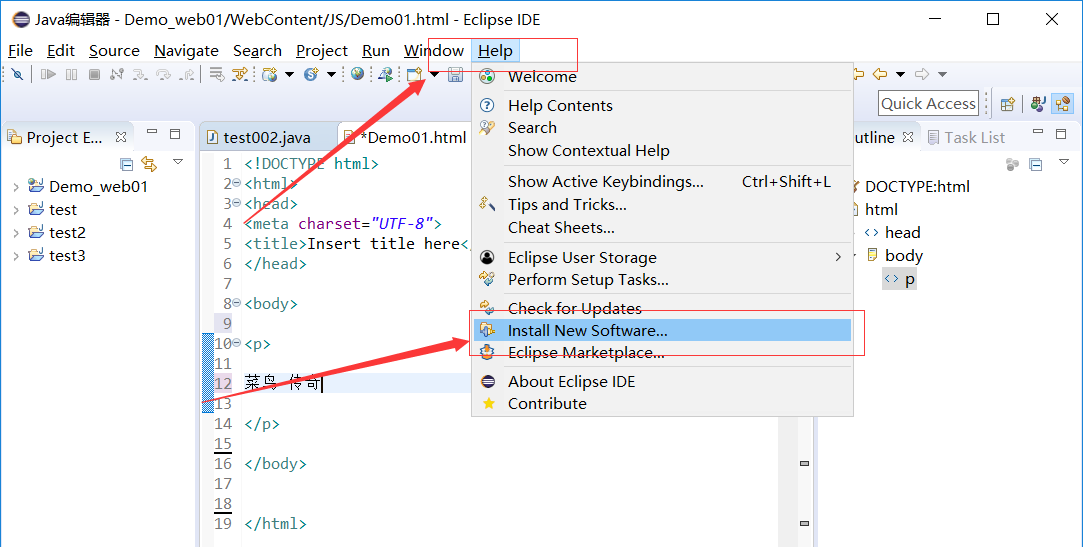Click the Suspend debug icon
This screenshot has width=1083, height=547.
(x=71, y=74)
